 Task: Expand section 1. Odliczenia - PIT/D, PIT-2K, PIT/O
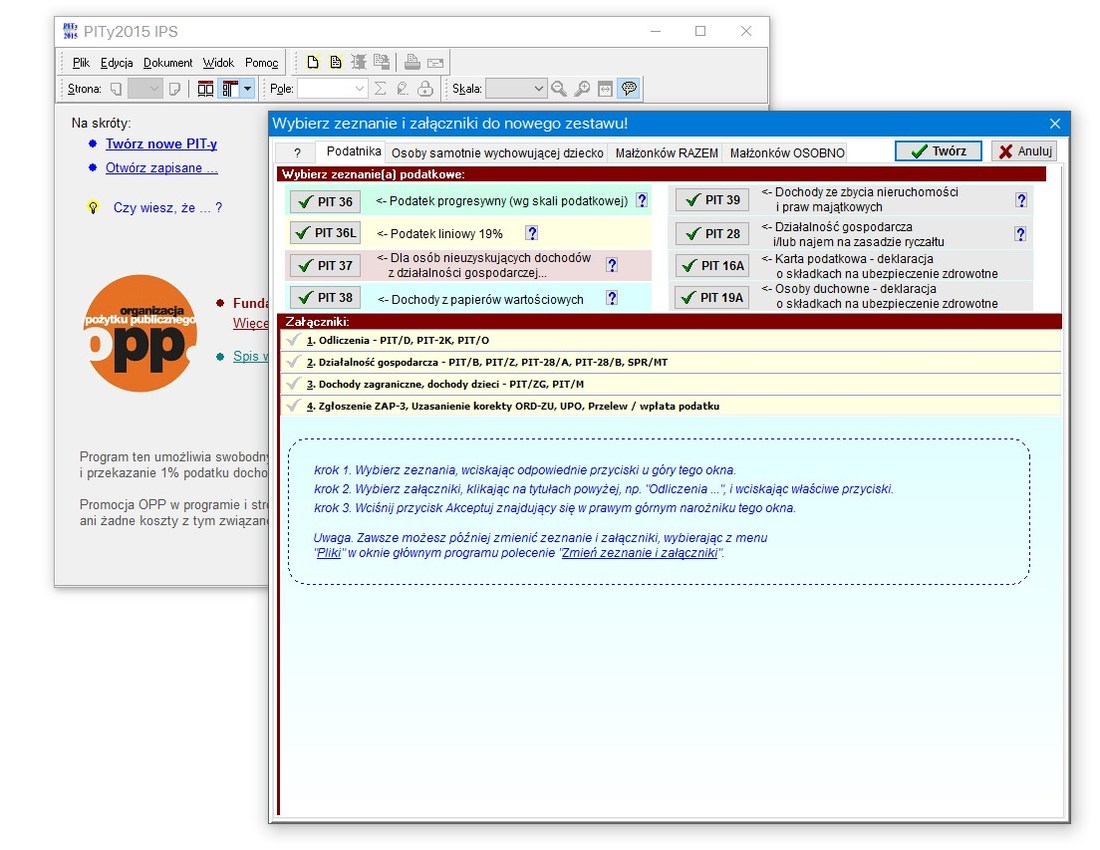671,341
